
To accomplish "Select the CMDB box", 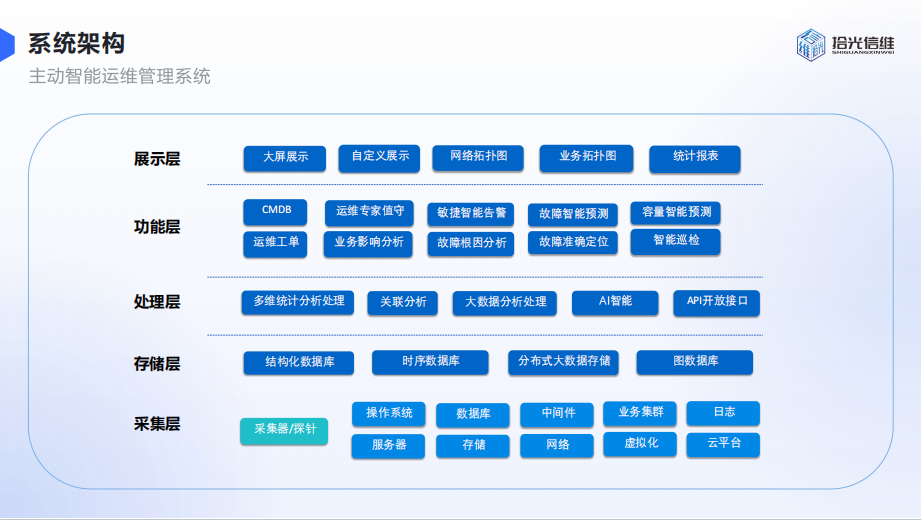I will [x=275, y=212].
